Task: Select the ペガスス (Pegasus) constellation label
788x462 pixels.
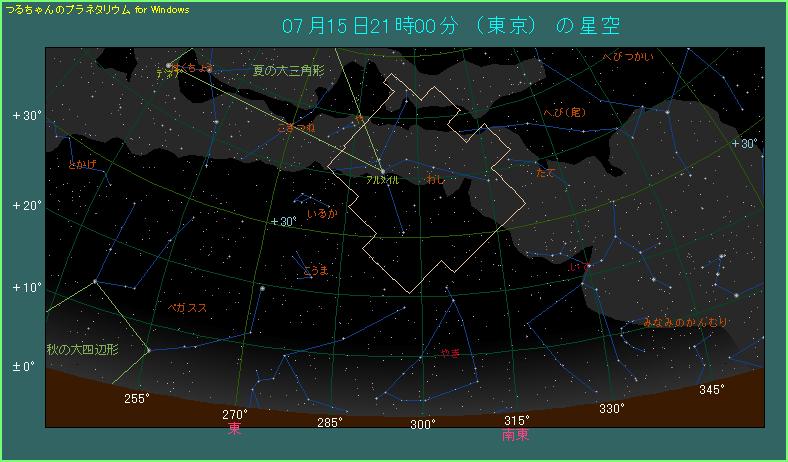Action: [187, 308]
